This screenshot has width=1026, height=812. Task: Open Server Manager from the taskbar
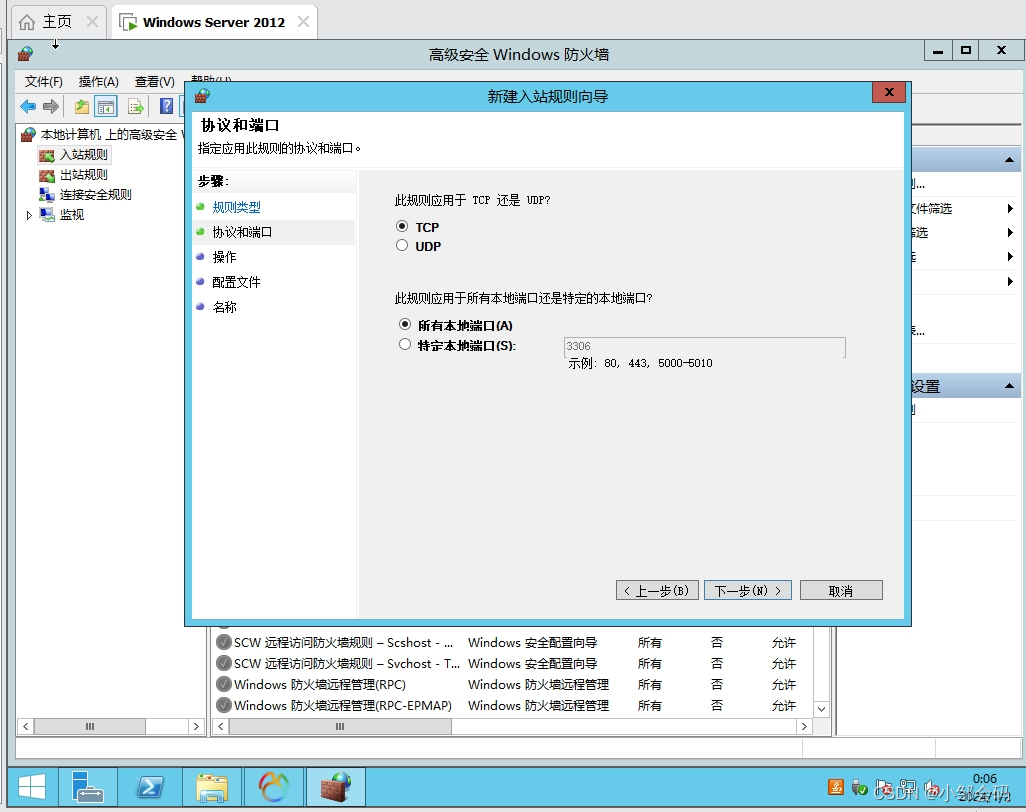(88, 786)
